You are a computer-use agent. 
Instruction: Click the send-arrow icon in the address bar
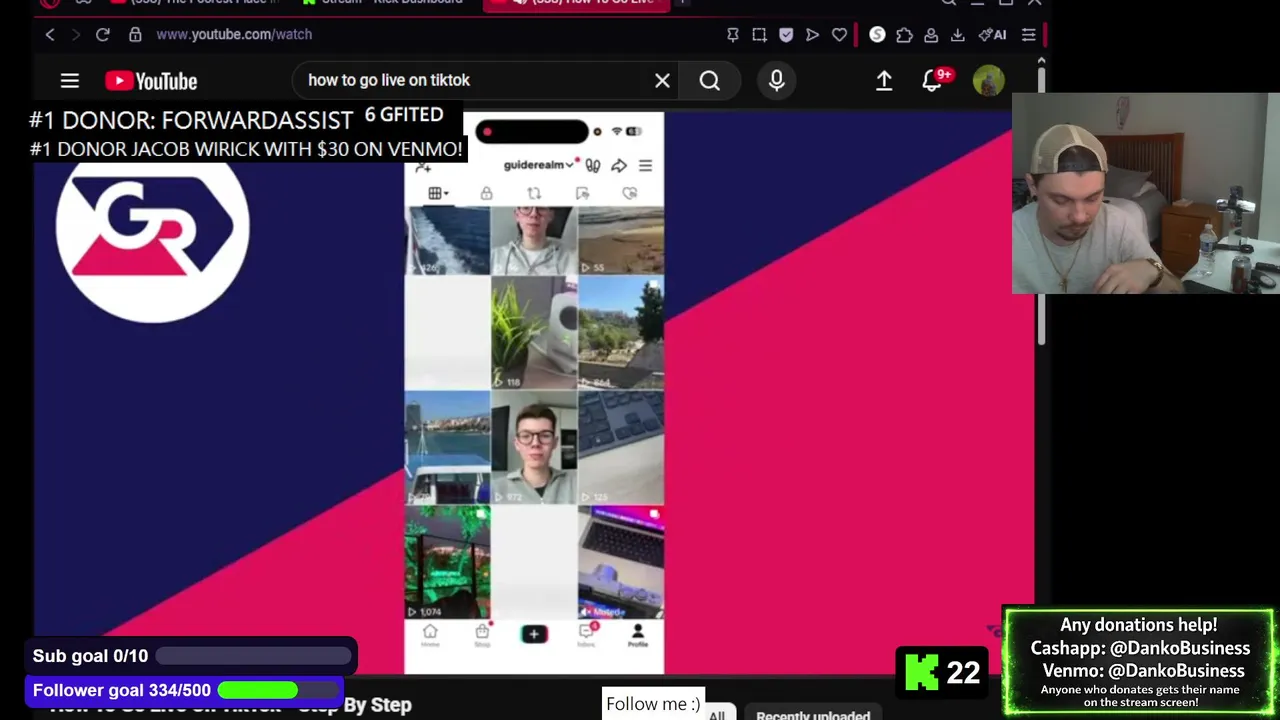click(812, 34)
